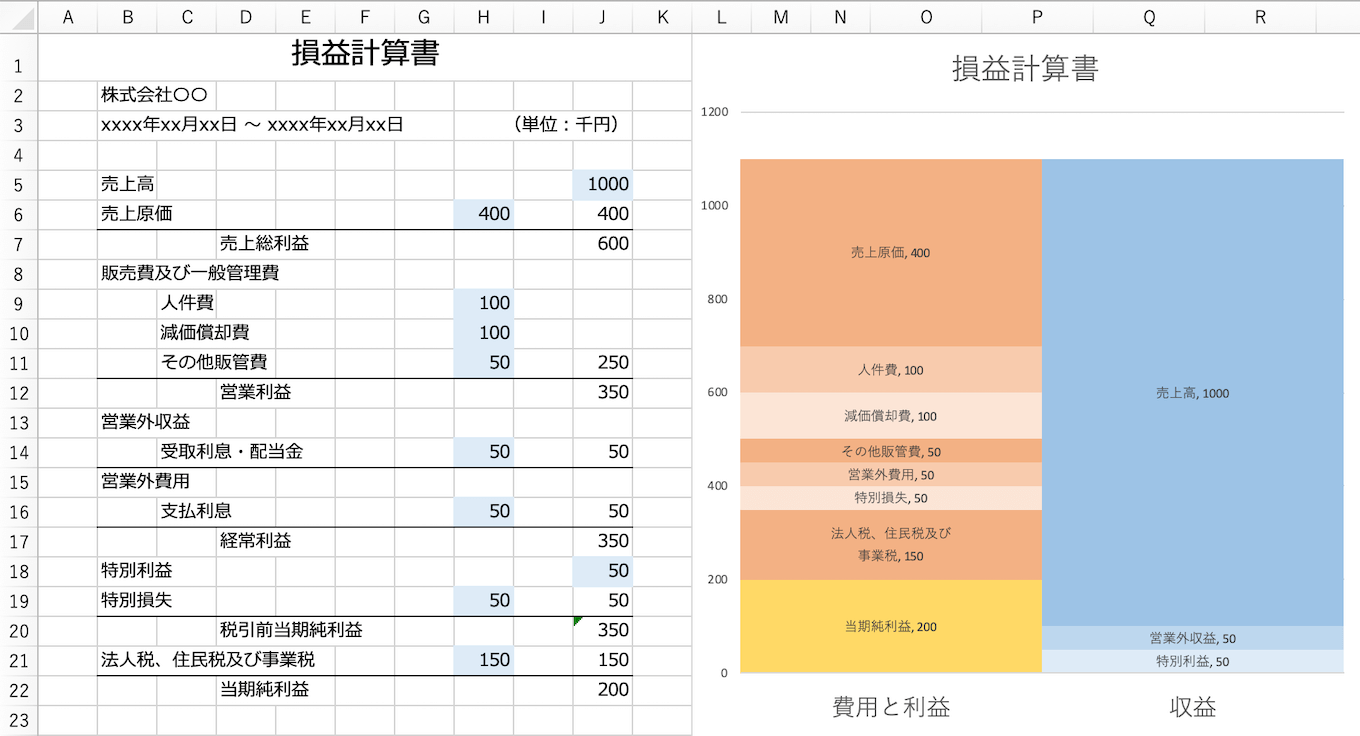Viewport: 1360px width, 736px height.
Task: Select the 売上原価 label cell in row 6
Action: tap(137, 214)
